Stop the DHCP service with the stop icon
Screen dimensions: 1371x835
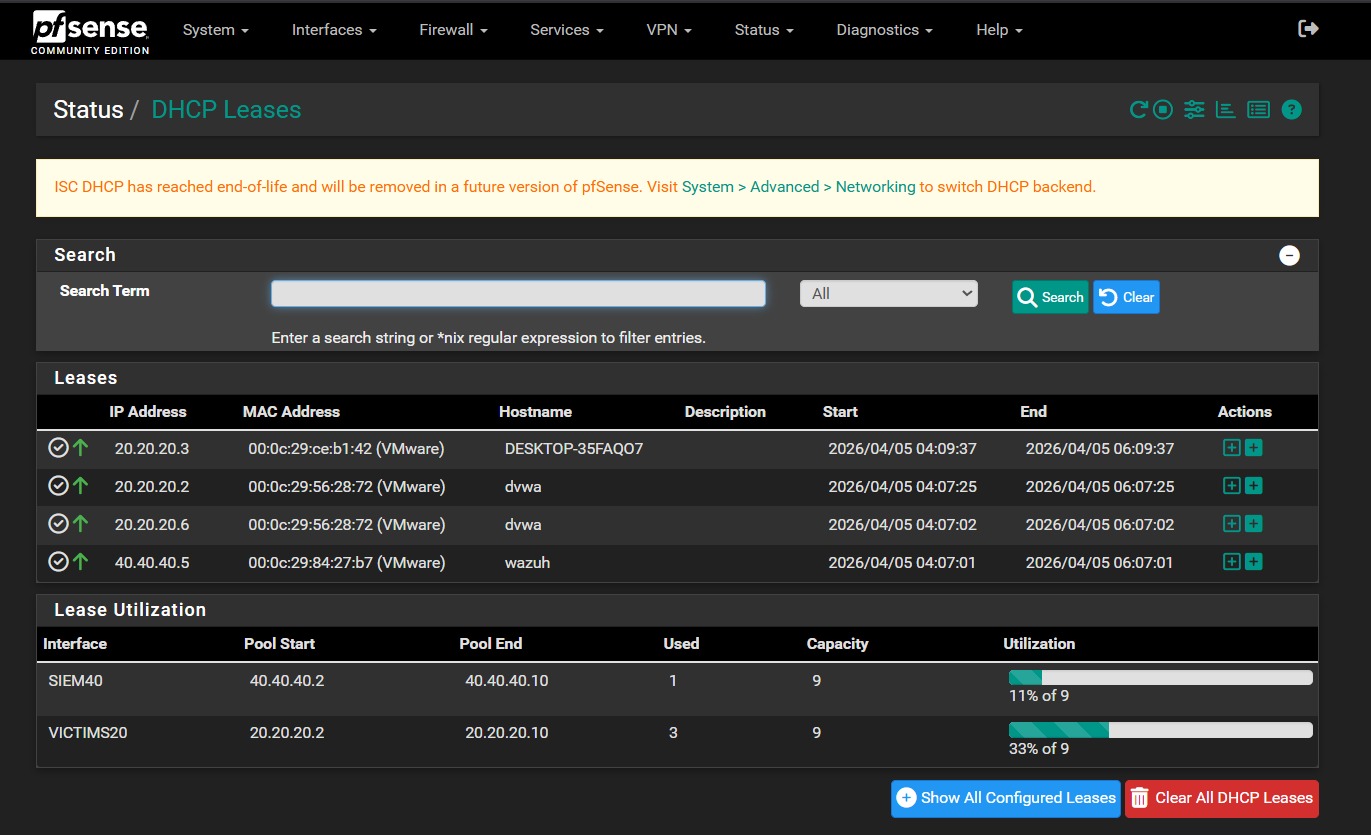click(1162, 110)
